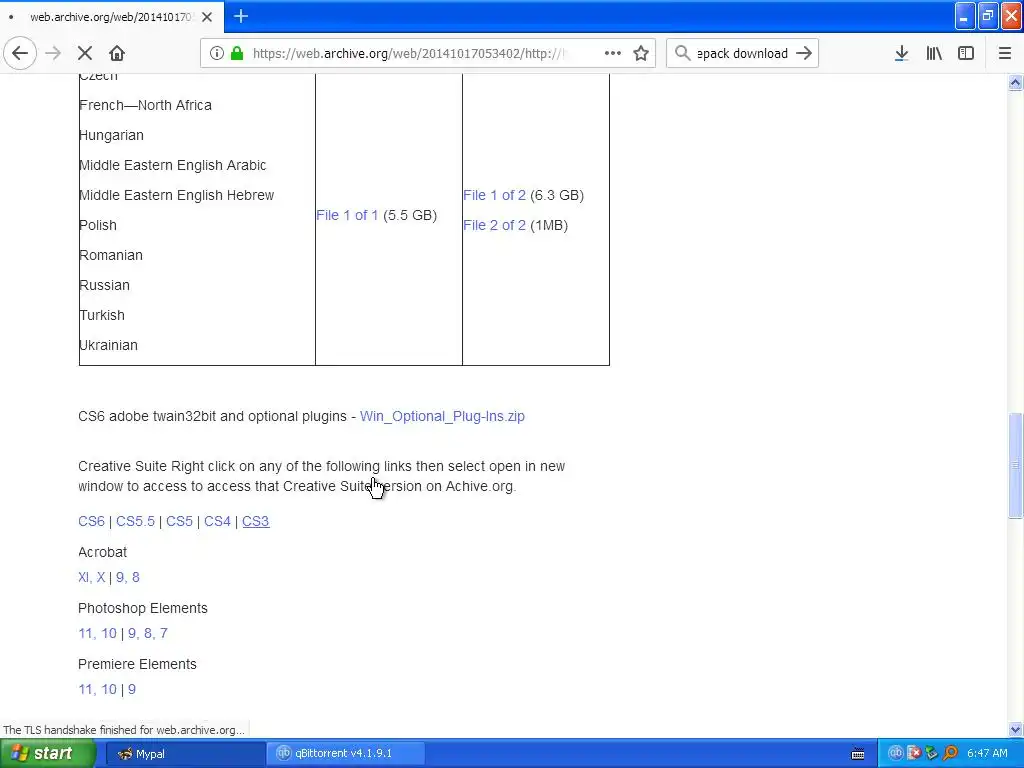The height and width of the screenshot is (768, 1024).
Task: Open Photoshop Elements 9, 8, 7 link
Action: click(148, 633)
